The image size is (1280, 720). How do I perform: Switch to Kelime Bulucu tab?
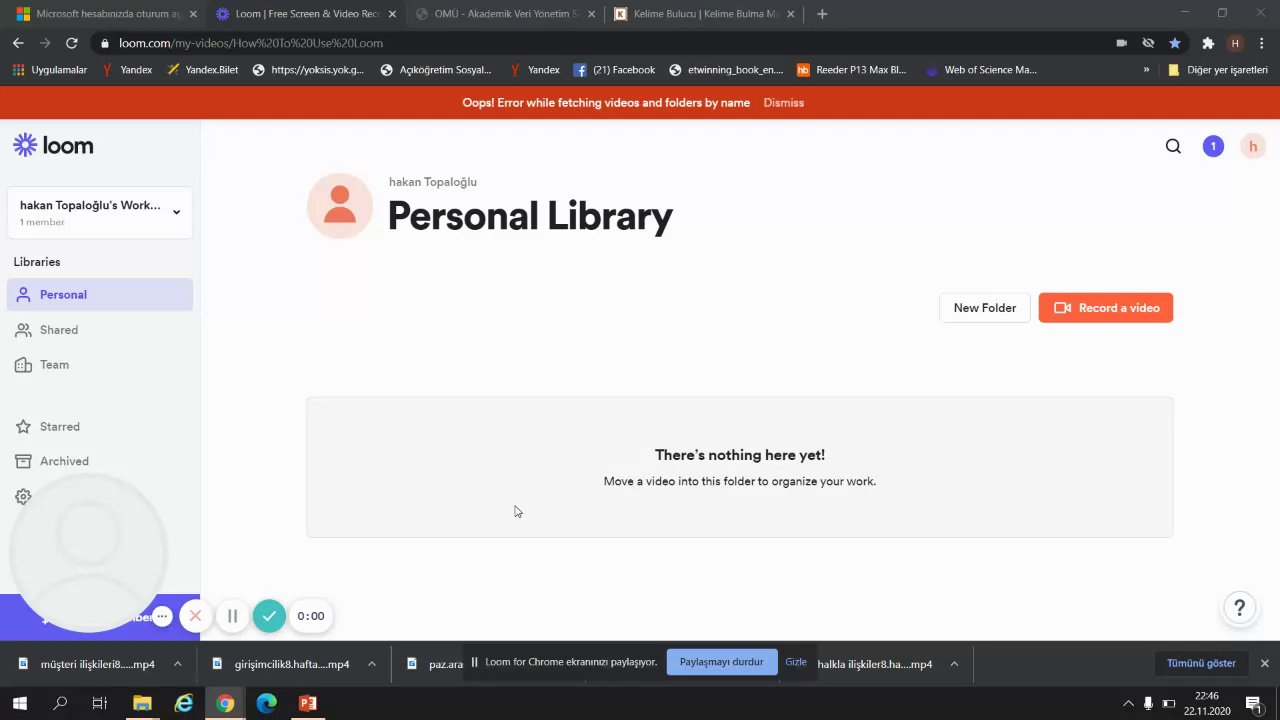coord(705,14)
